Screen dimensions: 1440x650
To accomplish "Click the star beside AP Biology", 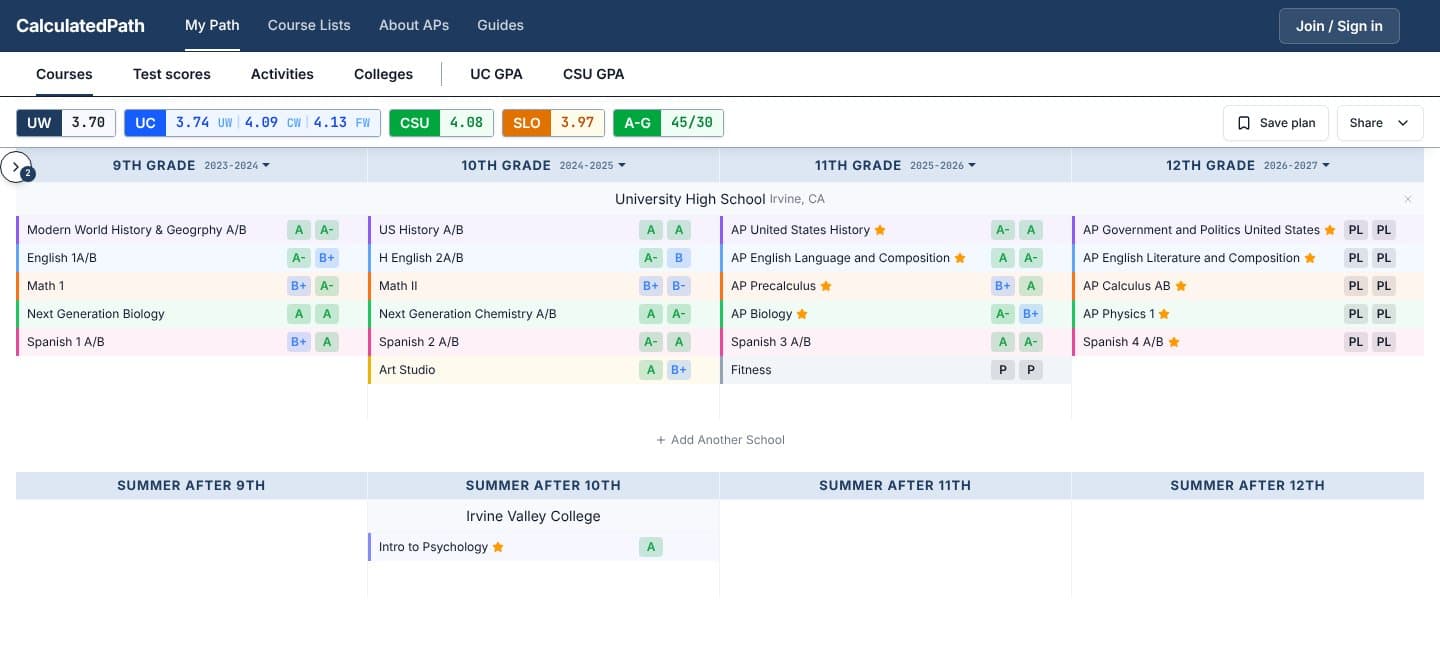I will 802,314.
